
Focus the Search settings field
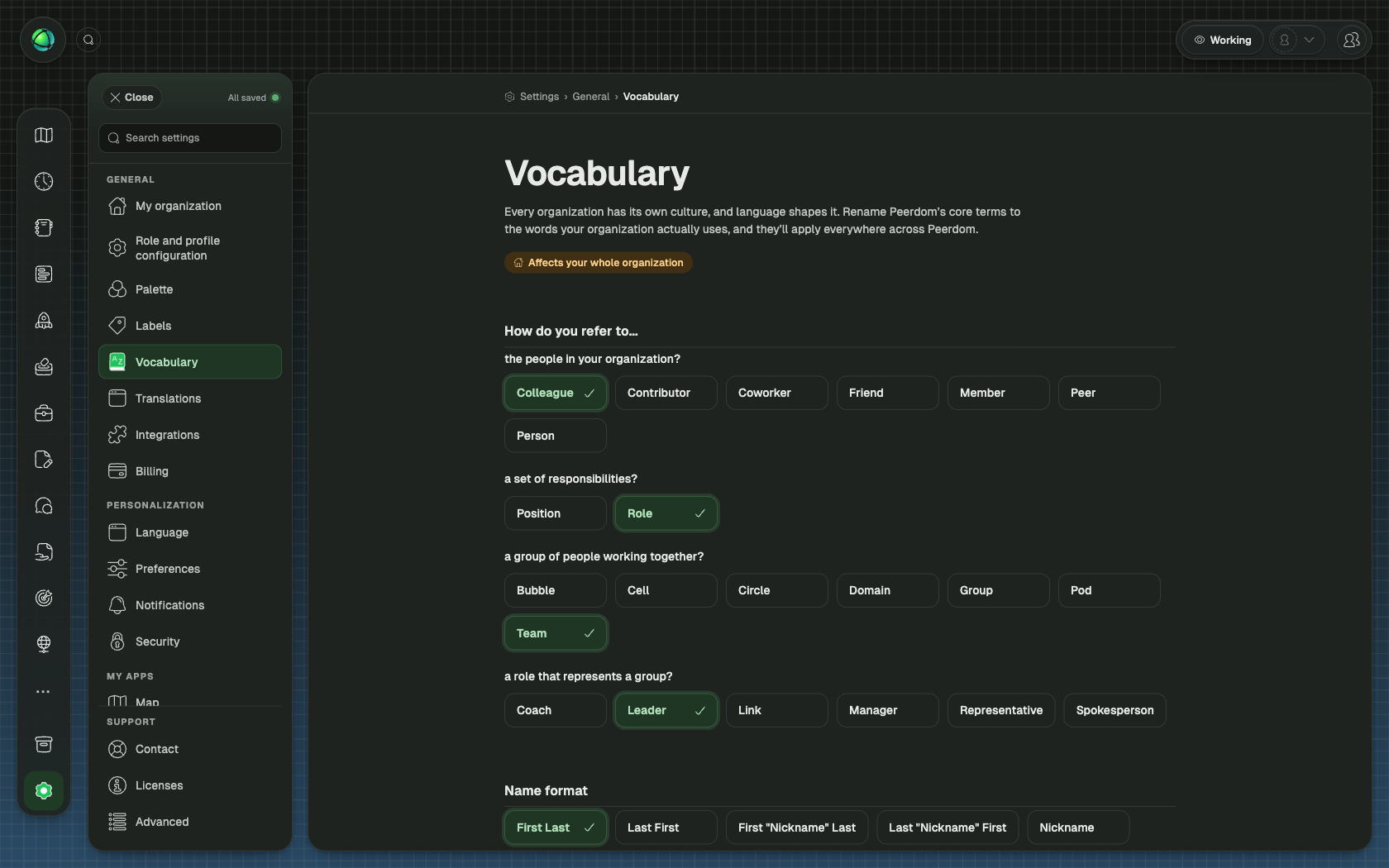click(x=190, y=138)
